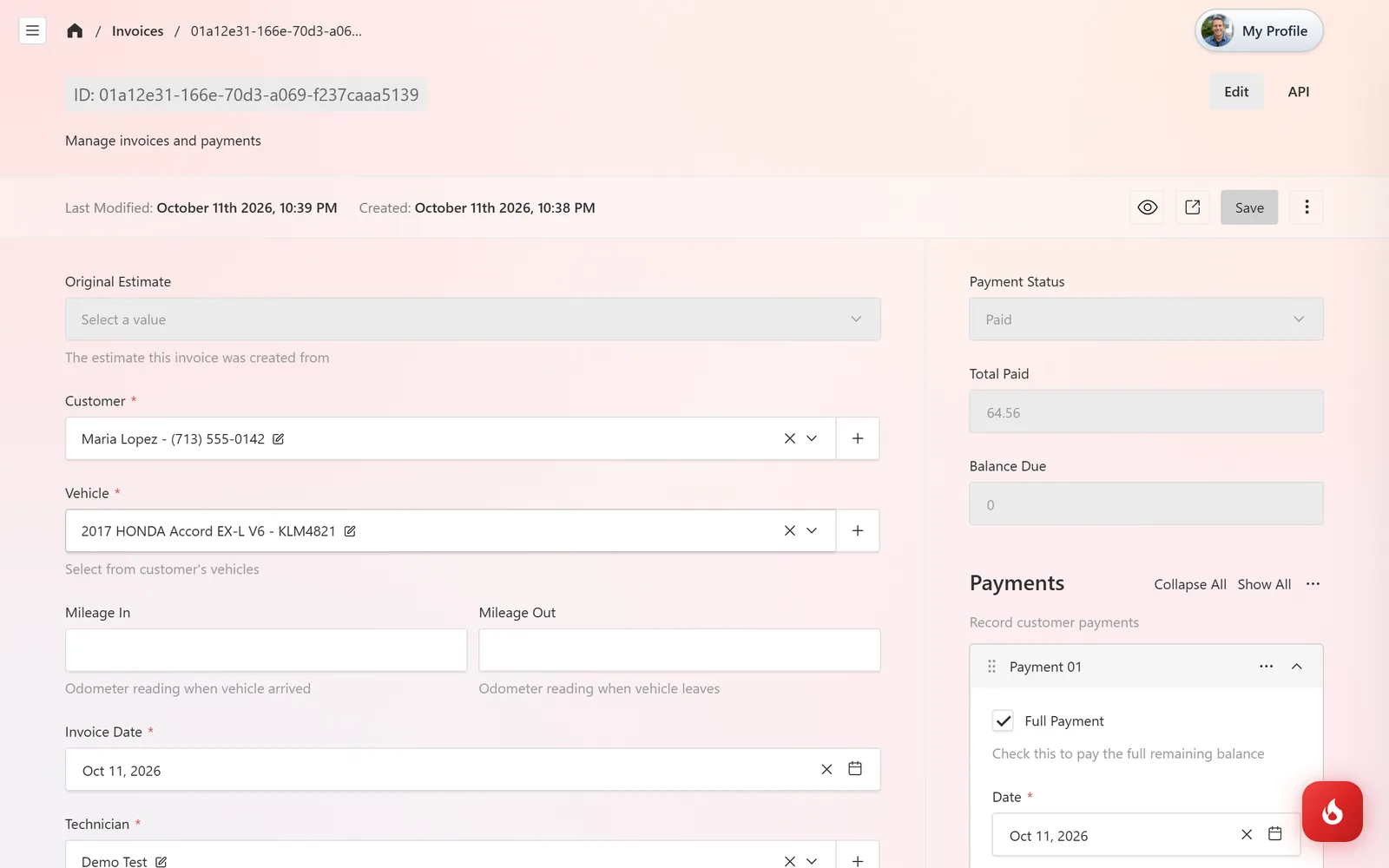
Task: Focus the Mileage Out field
Action: point(680,650)
